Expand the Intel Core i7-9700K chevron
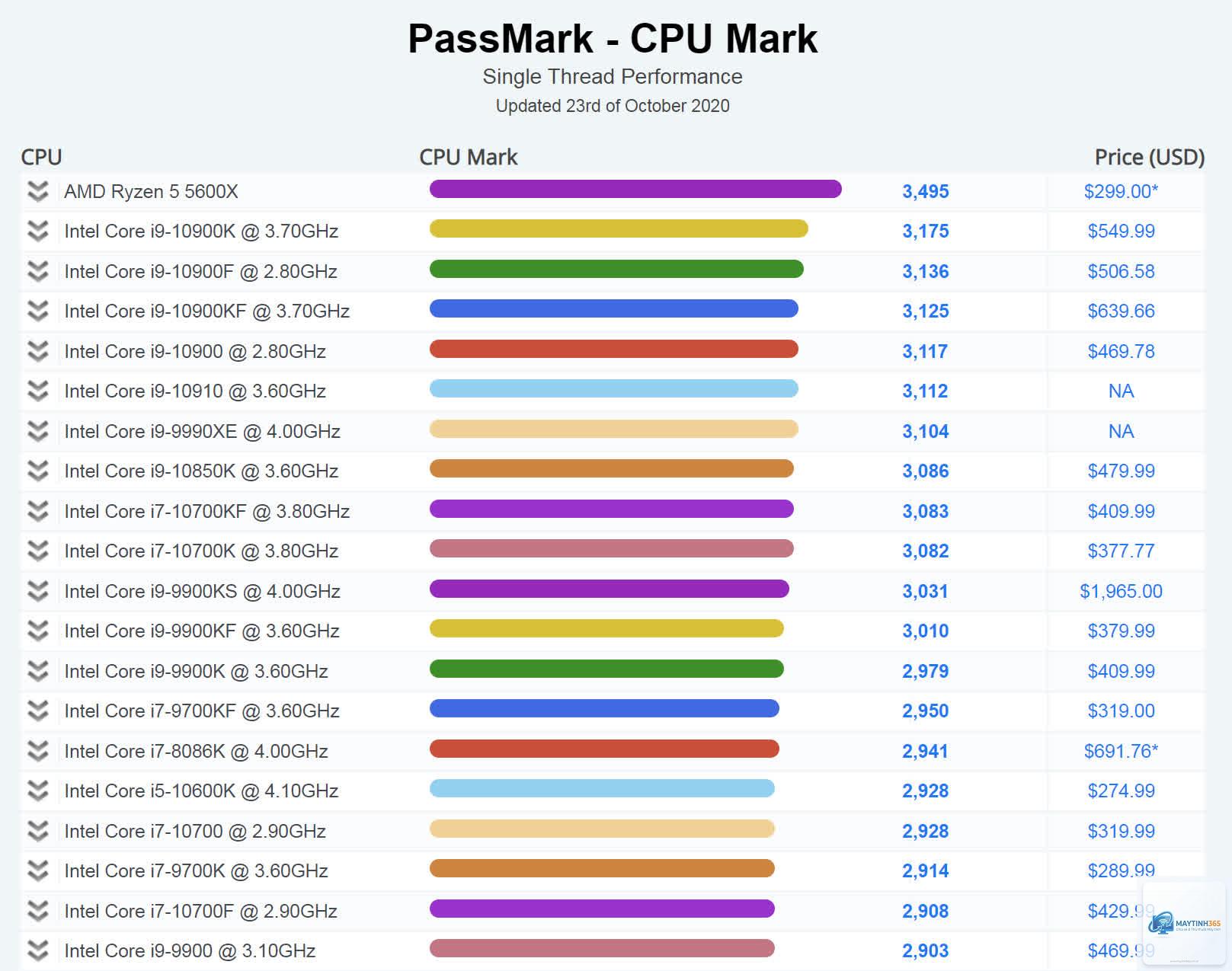This screenshot has height=971, width=1232. click(x=37, y=870)
